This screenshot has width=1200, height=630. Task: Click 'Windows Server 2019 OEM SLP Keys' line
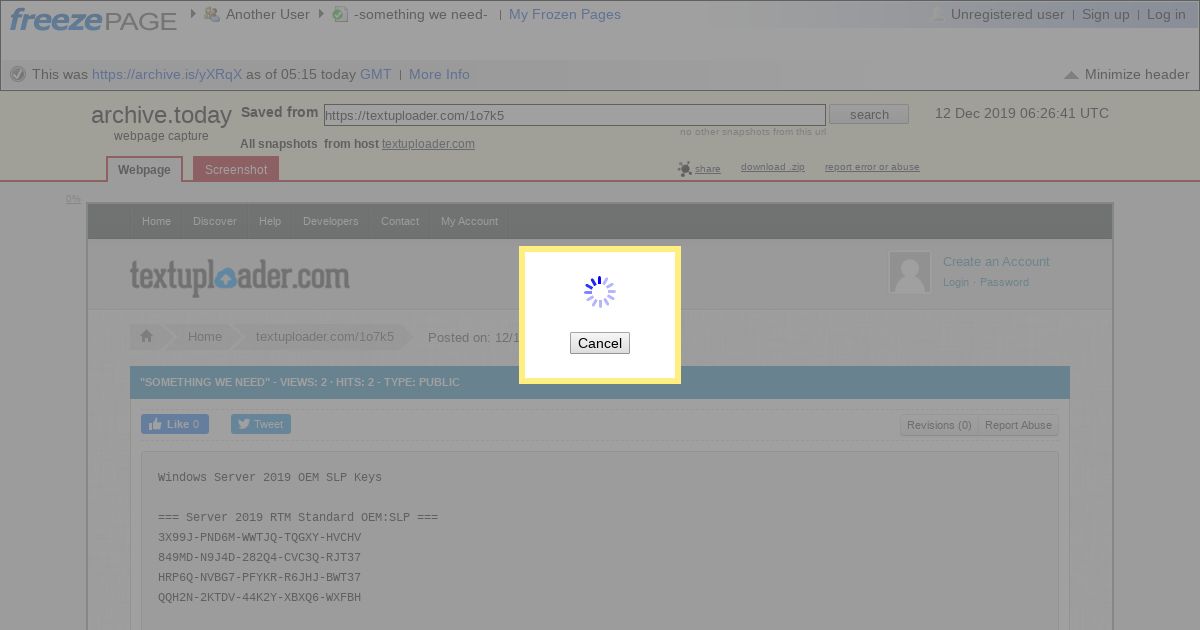[x=270, y=478]
